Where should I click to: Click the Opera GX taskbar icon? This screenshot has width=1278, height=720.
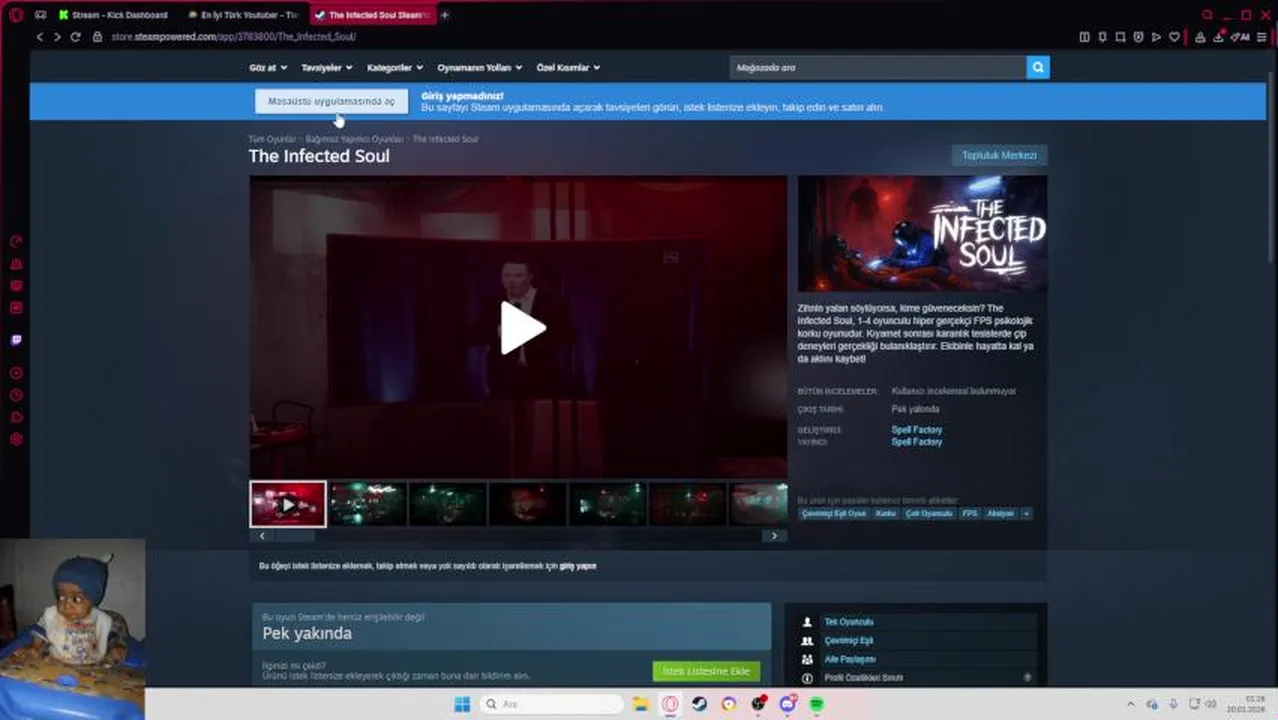(x=670, y=704)
